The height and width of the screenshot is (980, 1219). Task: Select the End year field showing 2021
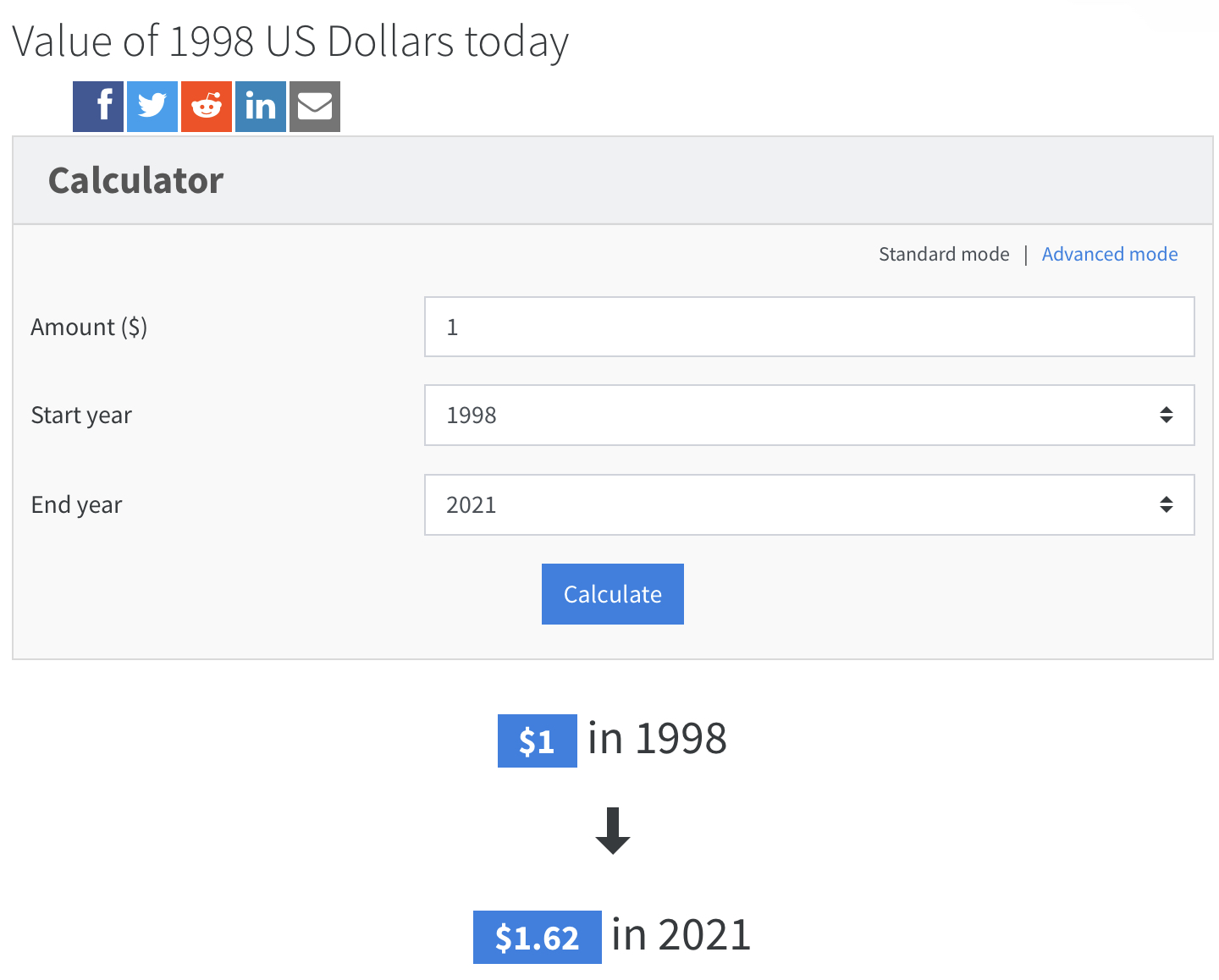click(x=809, y=504)
